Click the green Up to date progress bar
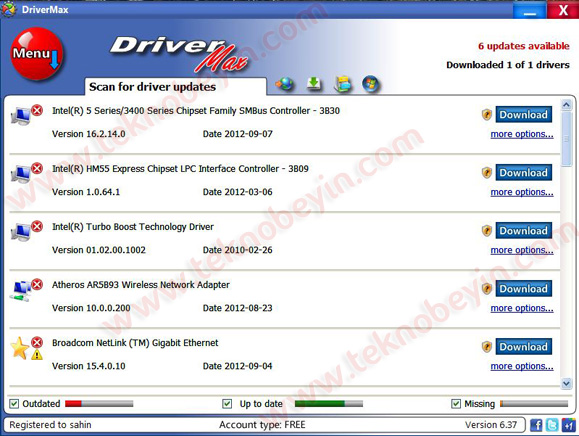579x436 pixels. tap(329, 404)
